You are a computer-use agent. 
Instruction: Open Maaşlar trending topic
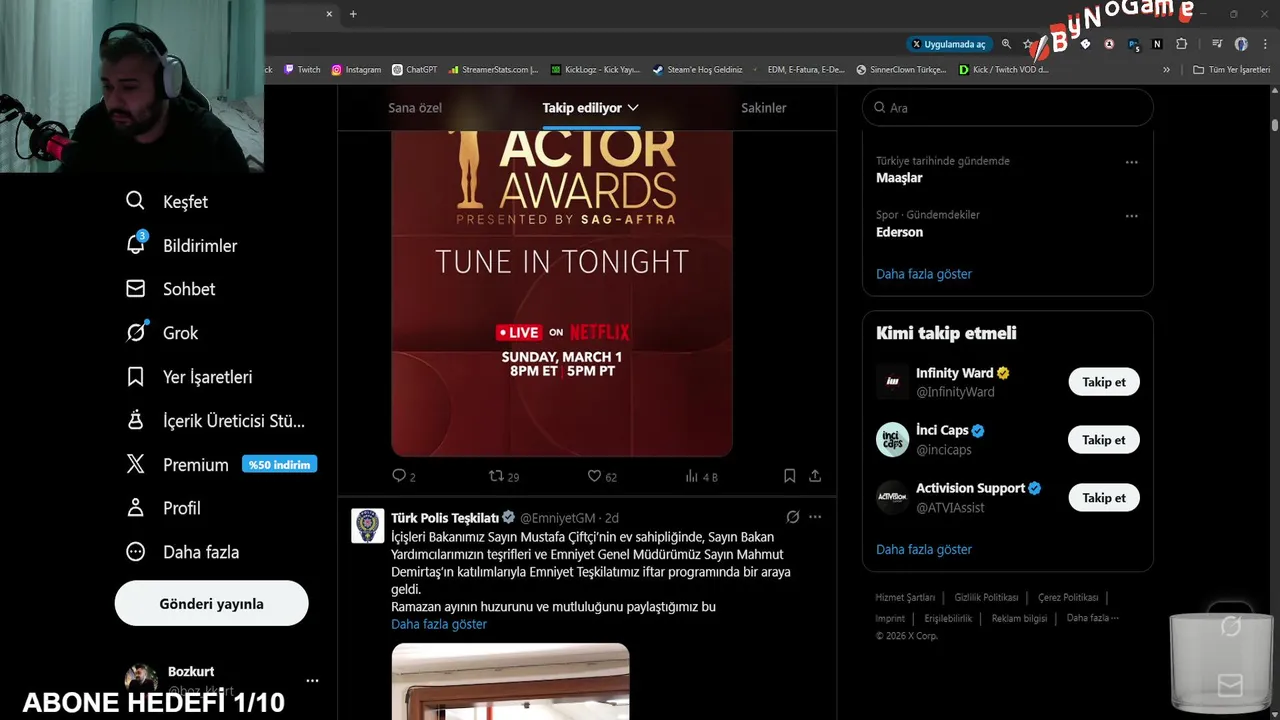pyautogui.click(x=899, y=178)
